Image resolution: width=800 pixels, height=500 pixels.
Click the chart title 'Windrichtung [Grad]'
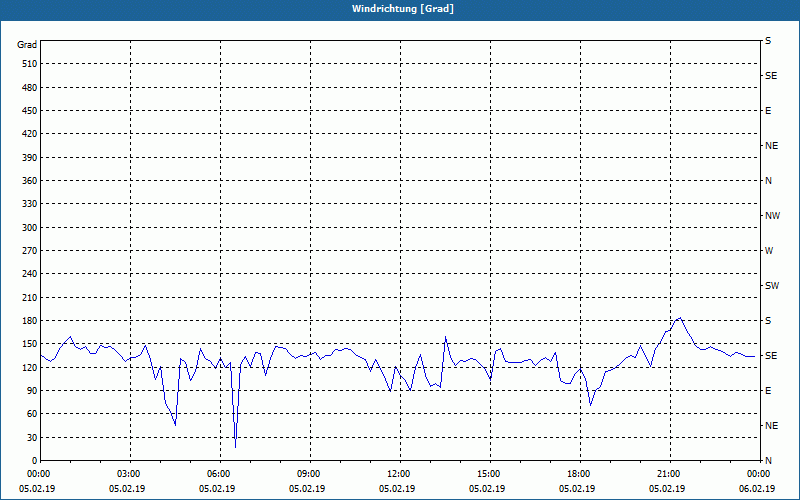tap(403, 9)
